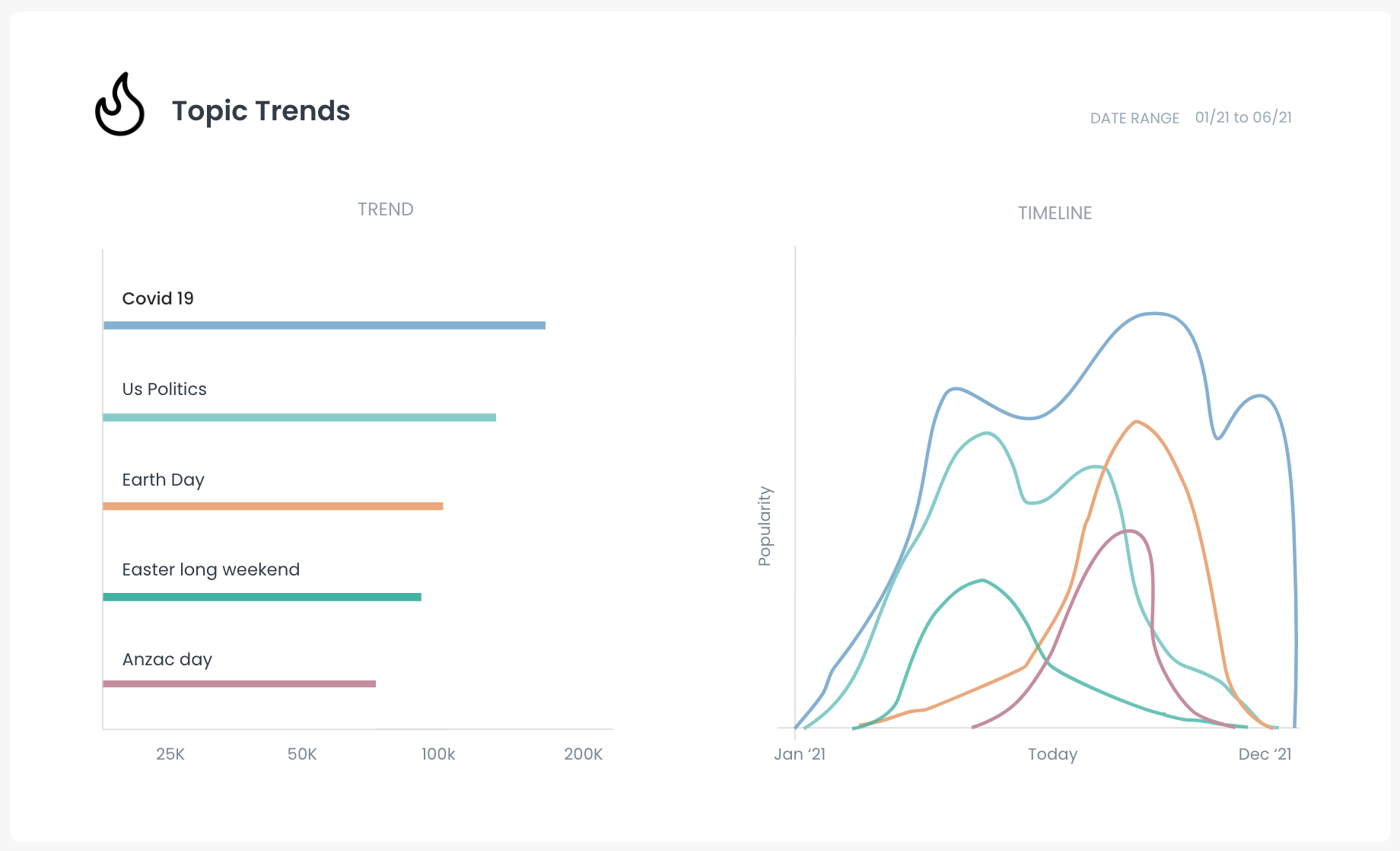Click the blue Covid 19 bar
This screenshot has width=1400, height=851.
(324, 326)
